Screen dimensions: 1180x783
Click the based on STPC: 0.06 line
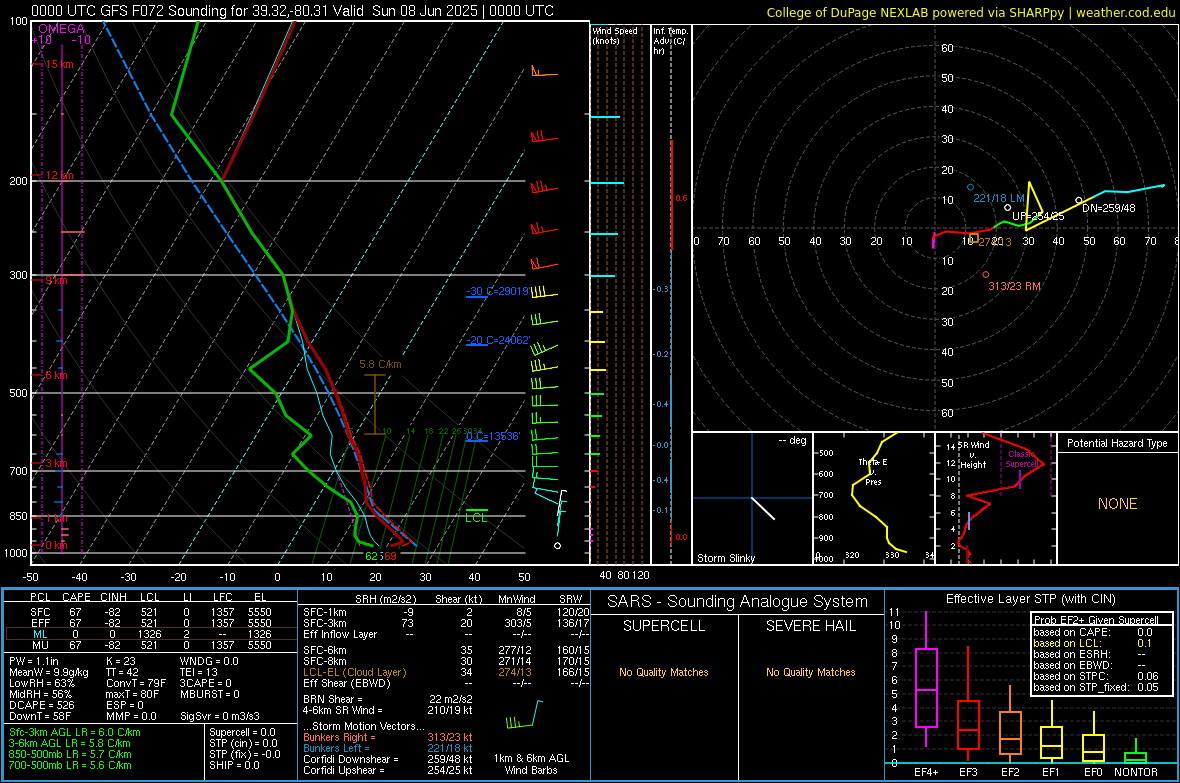[1096, 676]
